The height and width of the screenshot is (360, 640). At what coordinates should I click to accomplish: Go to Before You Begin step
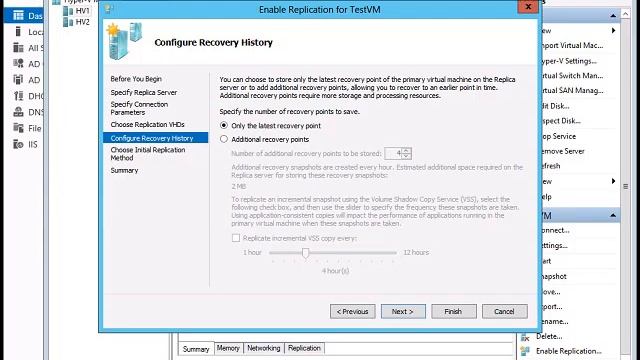coord(136,79)
